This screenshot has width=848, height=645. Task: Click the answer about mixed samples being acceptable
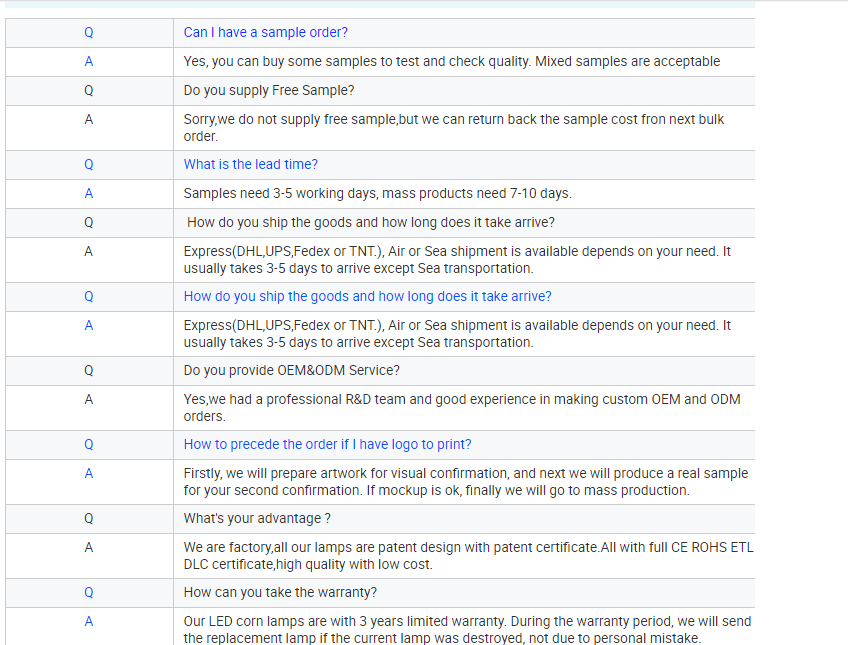(x=452, y=62)
